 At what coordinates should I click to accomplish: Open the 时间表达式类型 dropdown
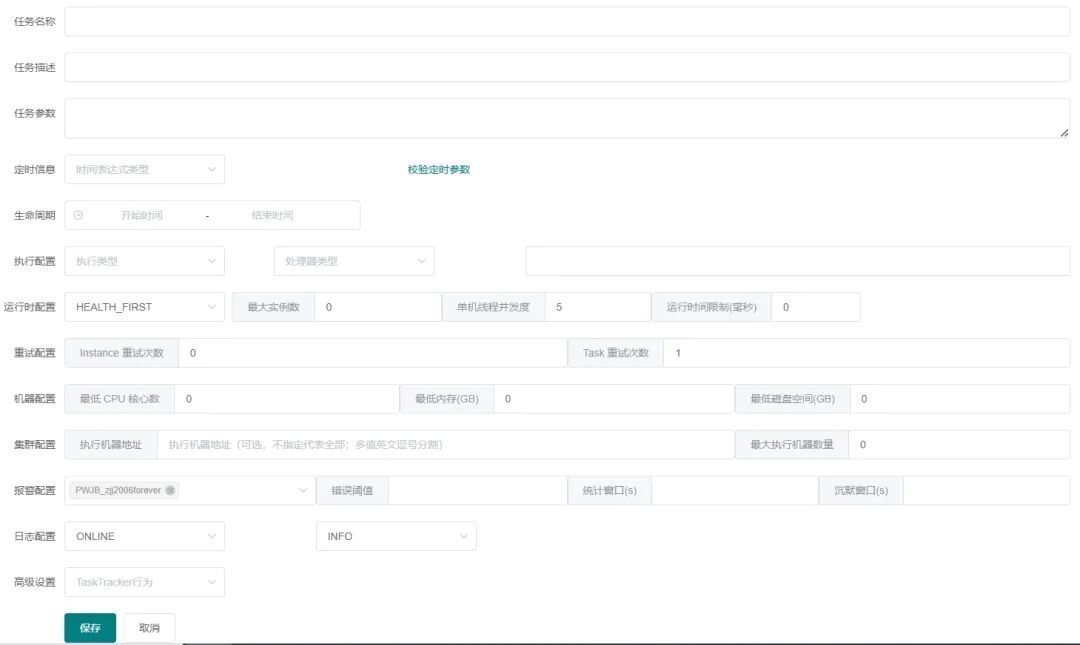pos(145,170)
